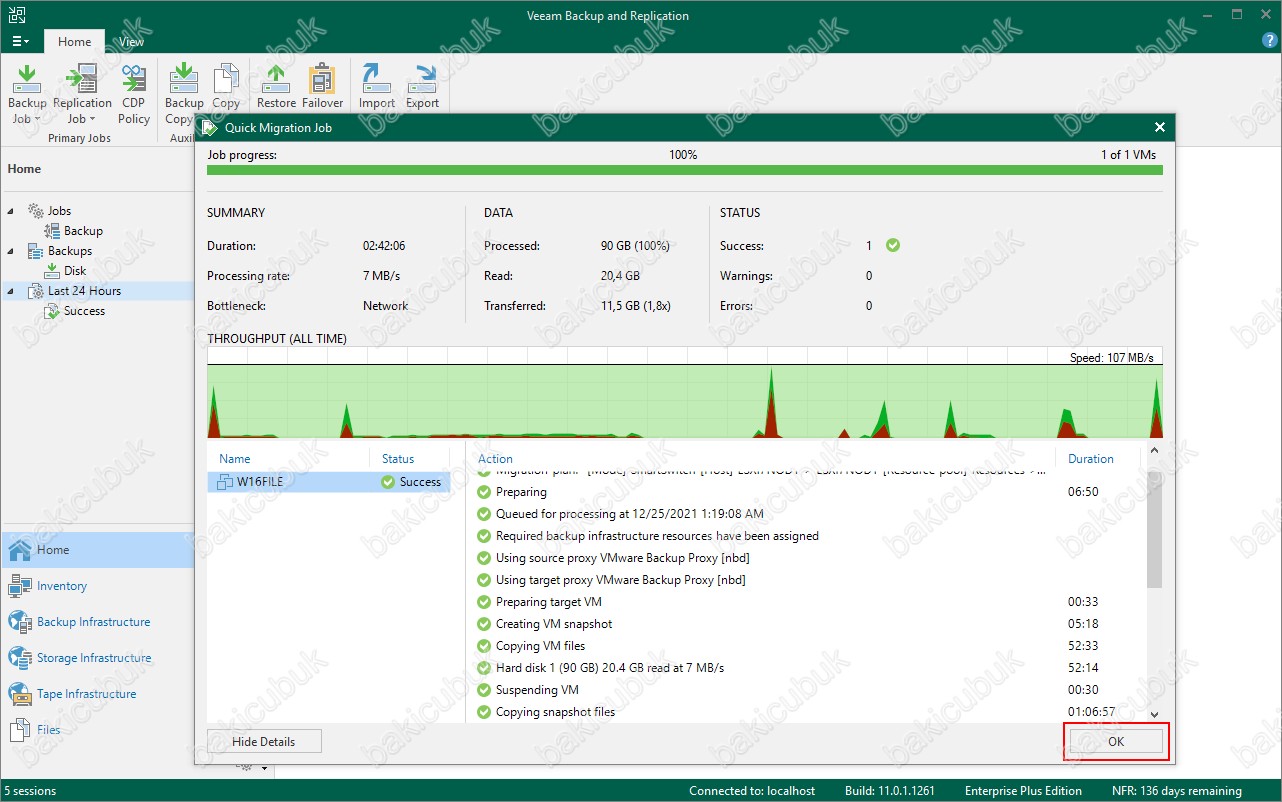Click the throughput graph

[x=685, y=392]
